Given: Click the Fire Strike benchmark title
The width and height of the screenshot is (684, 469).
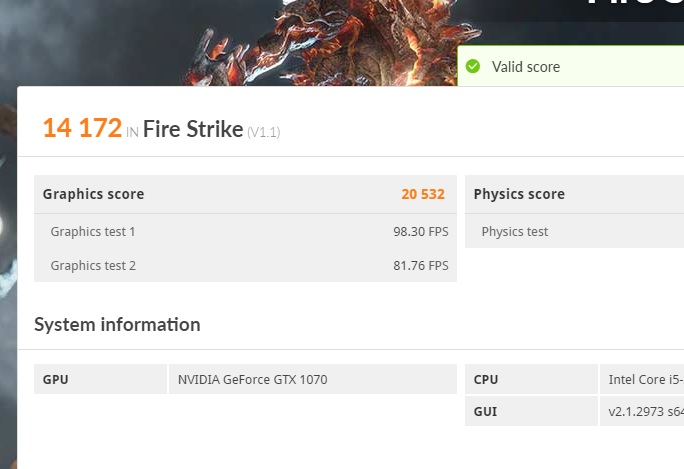Looking at the screenshot, I should (x=193, y=128).
